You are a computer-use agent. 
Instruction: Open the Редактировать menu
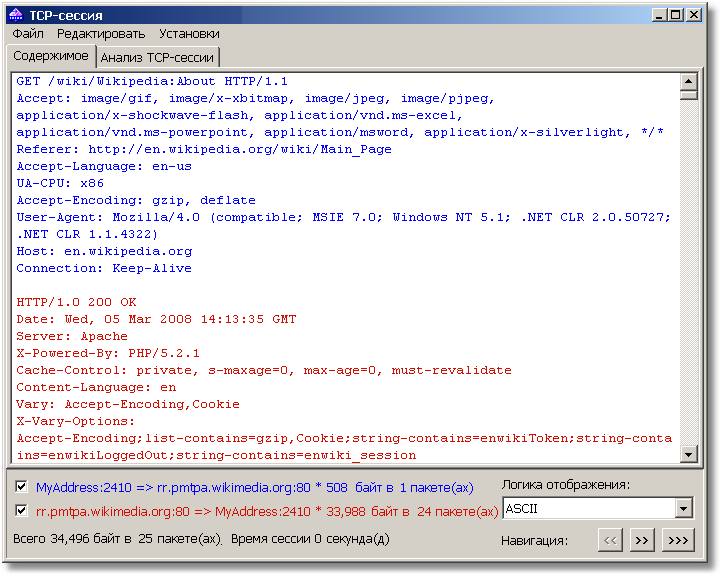101,34
